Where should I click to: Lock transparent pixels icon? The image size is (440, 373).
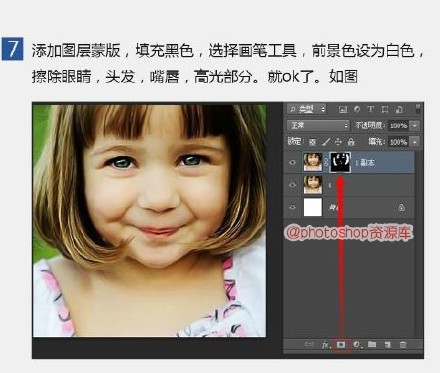(312, 142)
